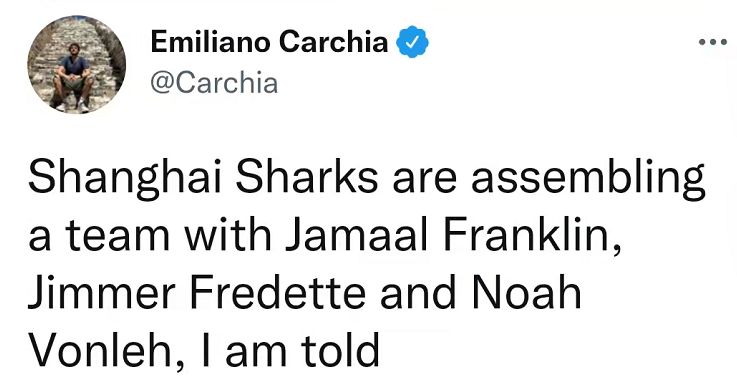The image size is (737, 391).
Task: Click the word "are" after Sharks
Action: click(x=424, y=183)
